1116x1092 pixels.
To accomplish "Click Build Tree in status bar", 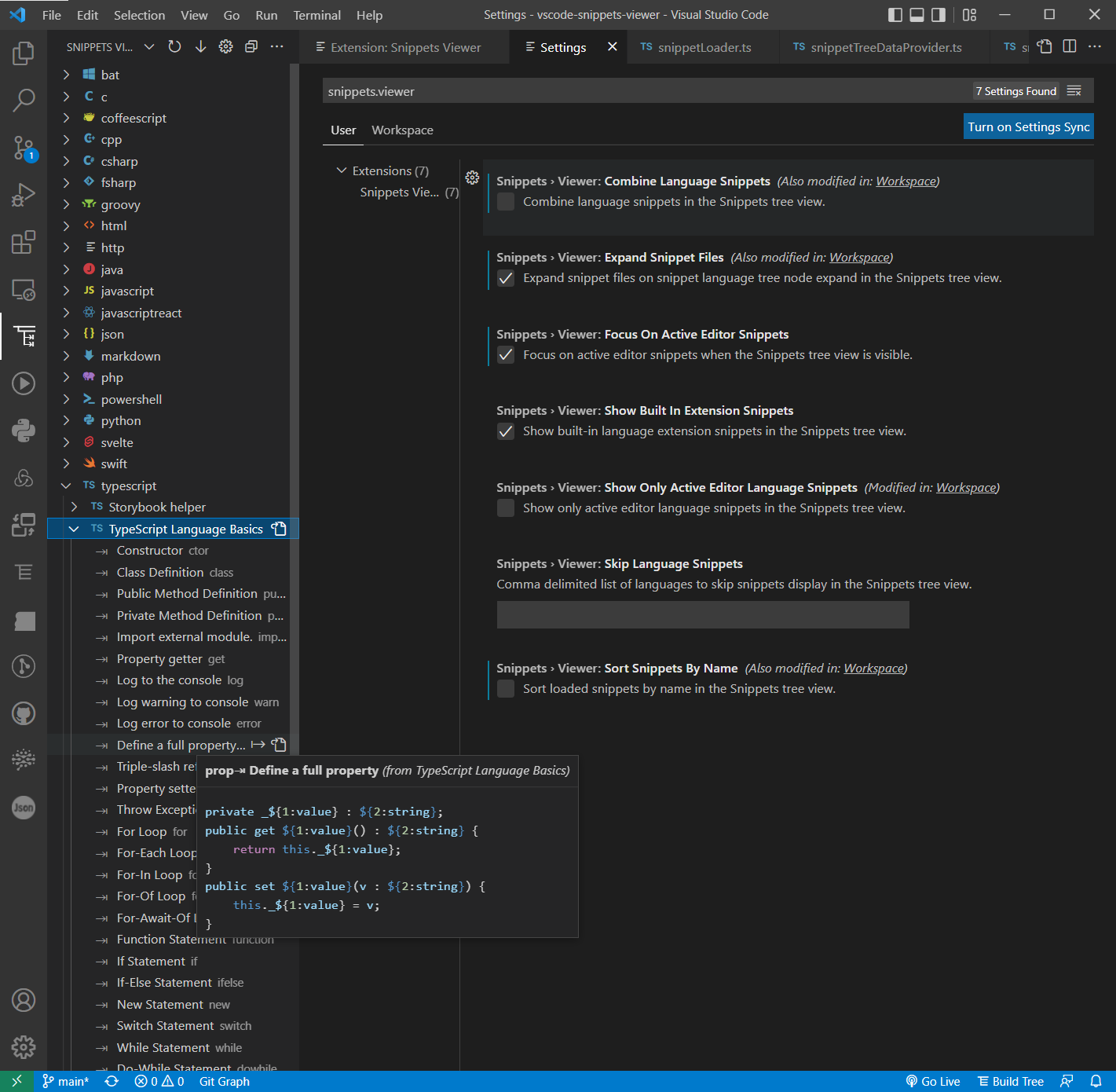I will 1010,1082.
